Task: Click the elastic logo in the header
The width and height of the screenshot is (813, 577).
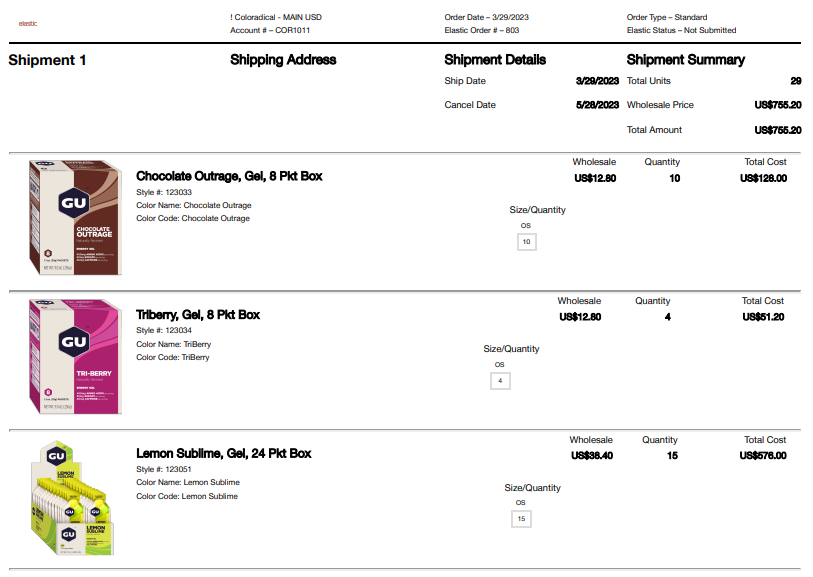Action: 28,22
